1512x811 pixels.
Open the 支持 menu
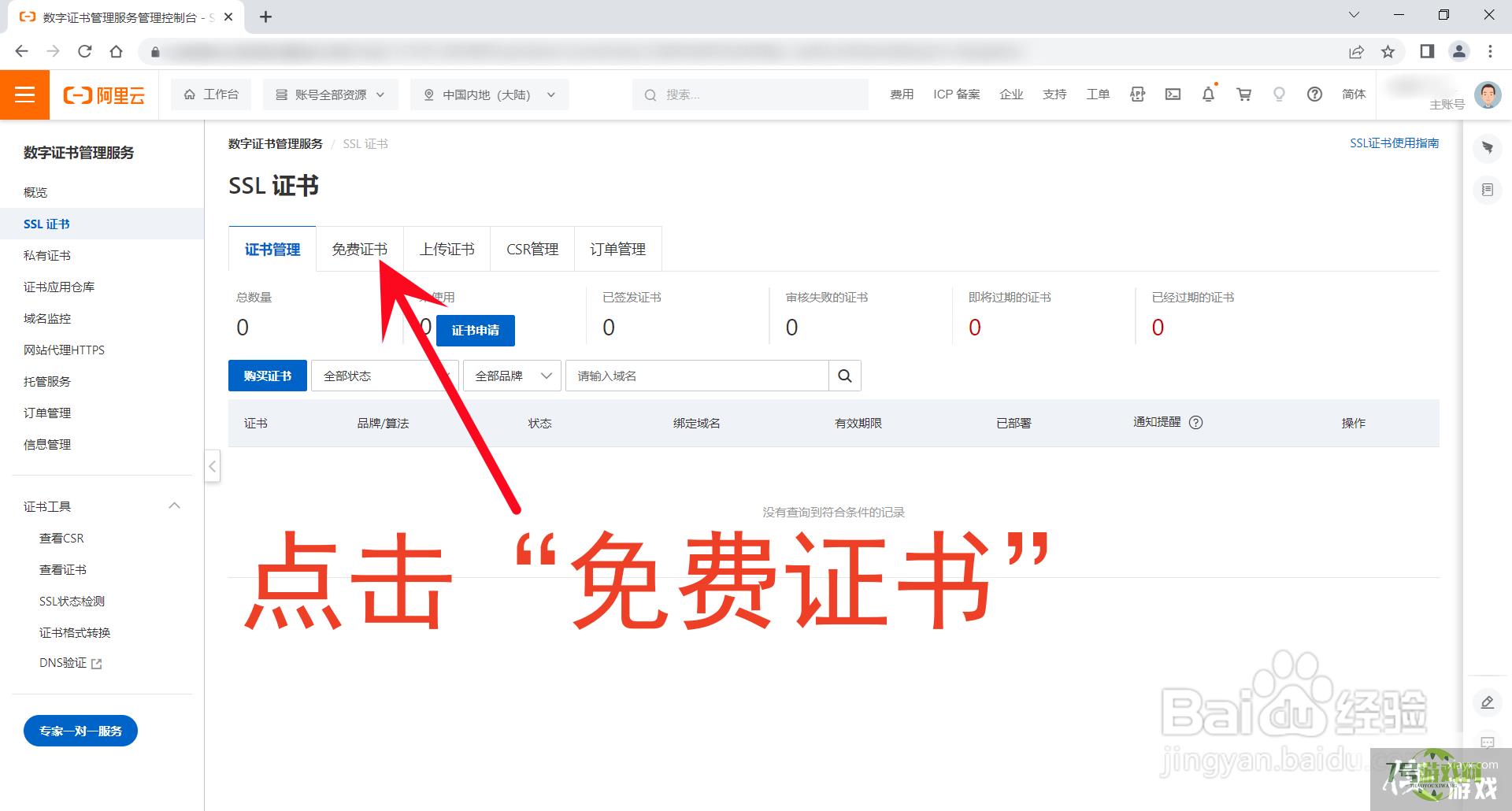pos(1054,94)
